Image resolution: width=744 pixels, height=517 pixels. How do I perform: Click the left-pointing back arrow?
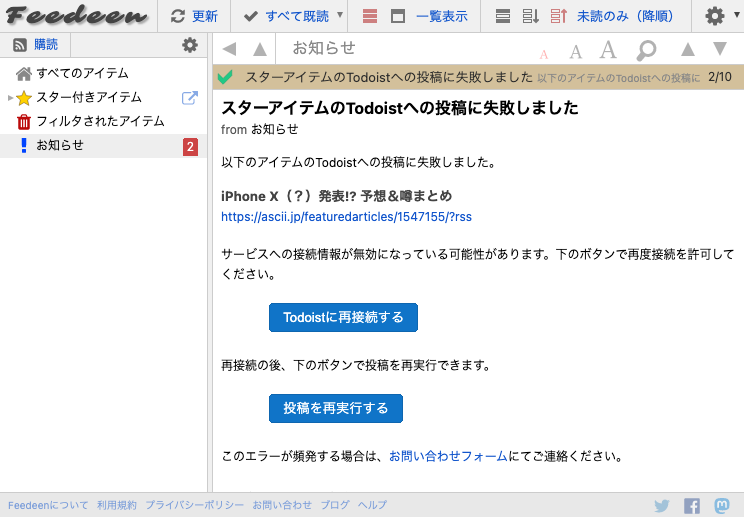coord(229,48)
